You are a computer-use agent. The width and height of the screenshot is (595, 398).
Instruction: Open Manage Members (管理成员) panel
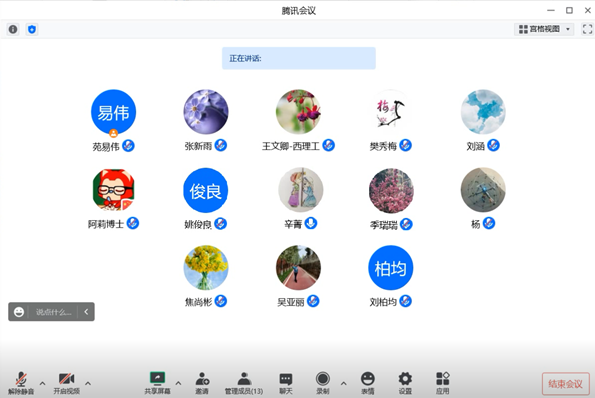pyautogui.click(x=244, y=383)
